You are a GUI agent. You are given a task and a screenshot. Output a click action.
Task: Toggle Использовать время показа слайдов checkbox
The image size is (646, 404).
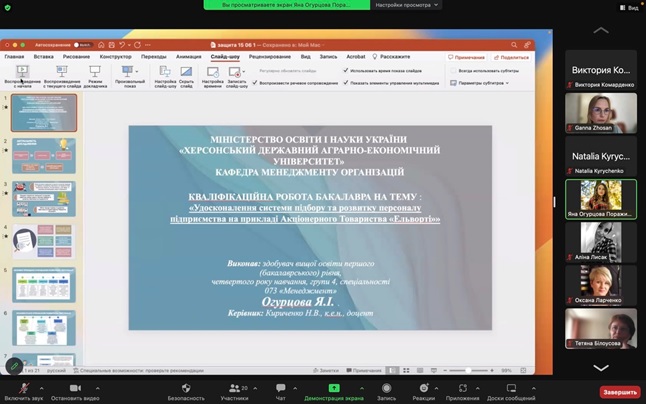[346, 70]
